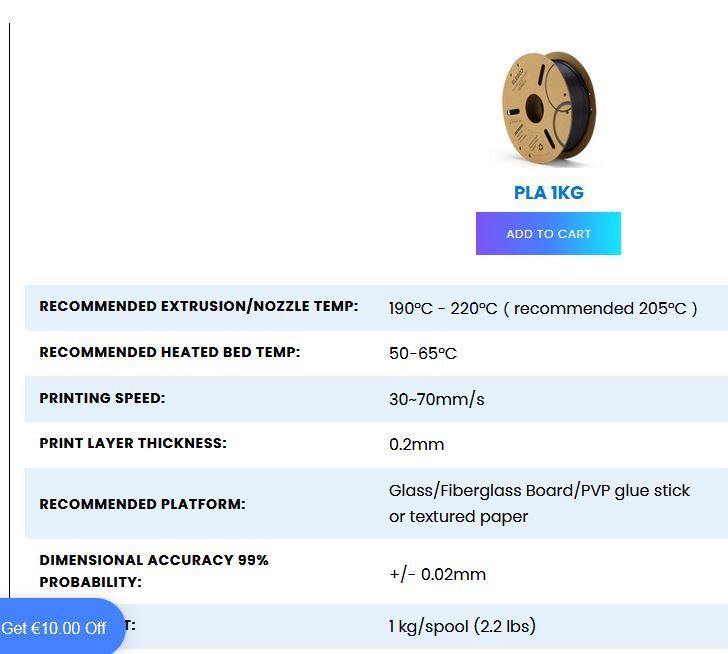
Task: Select the Recommended Heated Bed Temp label
Action: tap(169, 352)
